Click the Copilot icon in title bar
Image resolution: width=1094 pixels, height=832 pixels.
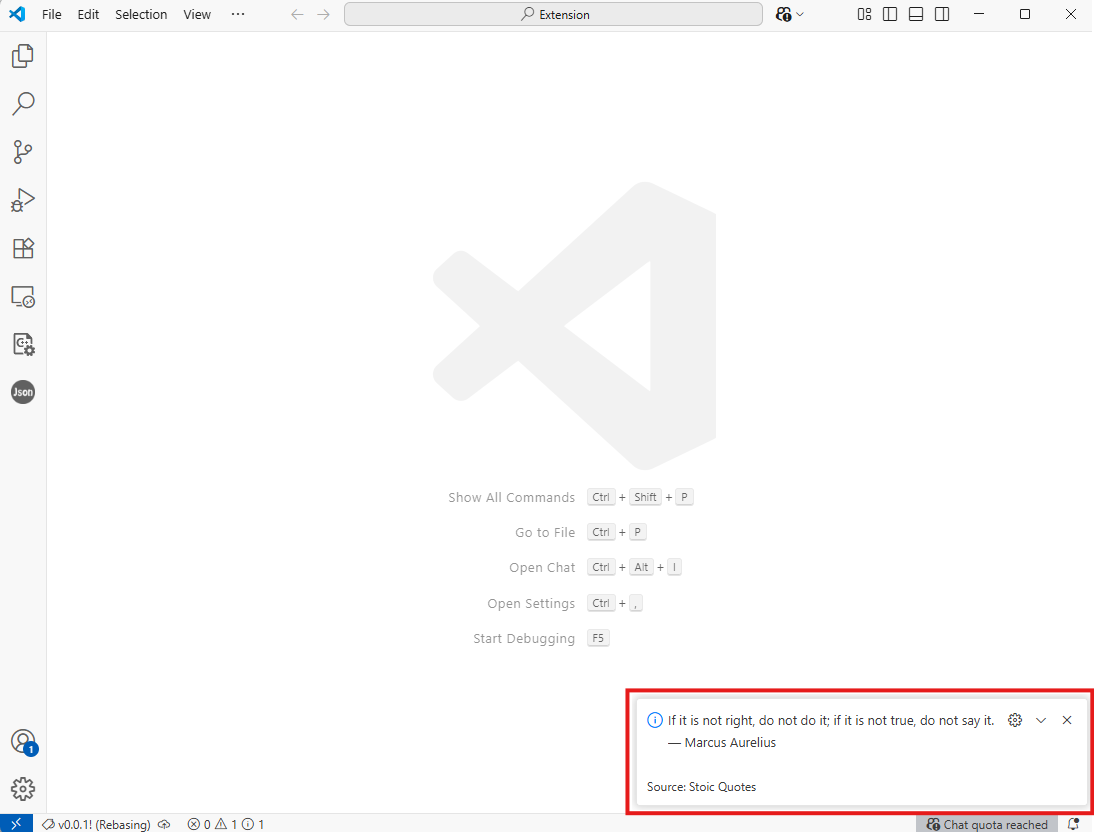click(784, 15)
